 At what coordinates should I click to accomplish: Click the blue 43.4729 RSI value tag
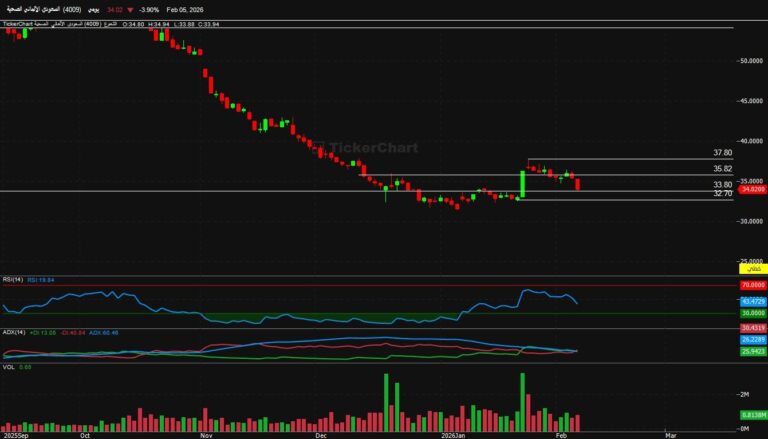coord(752,301)
